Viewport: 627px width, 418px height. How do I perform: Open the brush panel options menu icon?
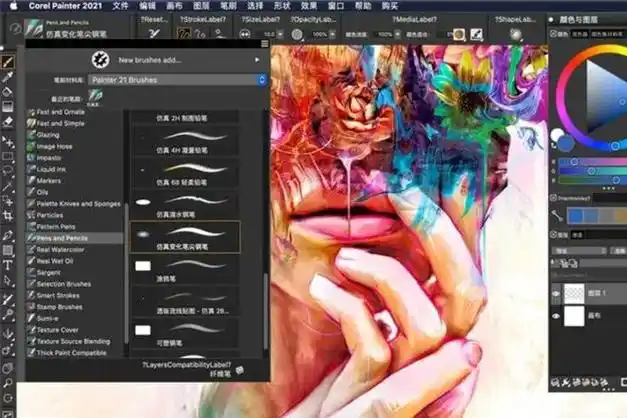point(240,371)
